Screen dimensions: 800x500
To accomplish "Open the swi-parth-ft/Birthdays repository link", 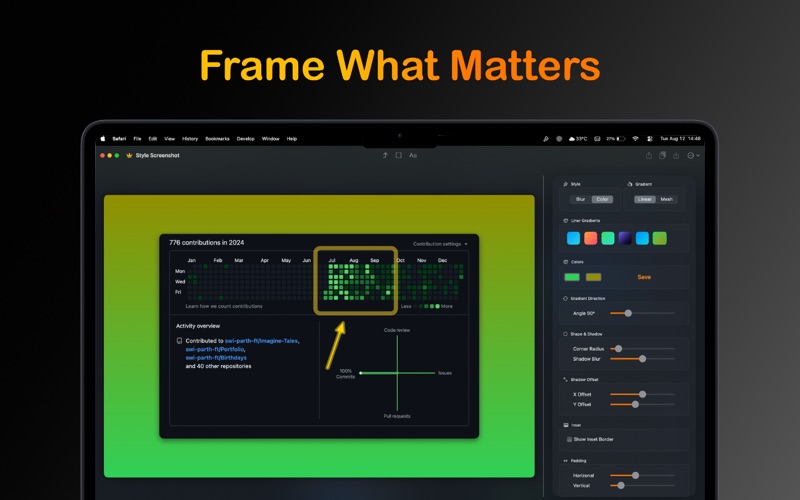I will pos(216,358).
